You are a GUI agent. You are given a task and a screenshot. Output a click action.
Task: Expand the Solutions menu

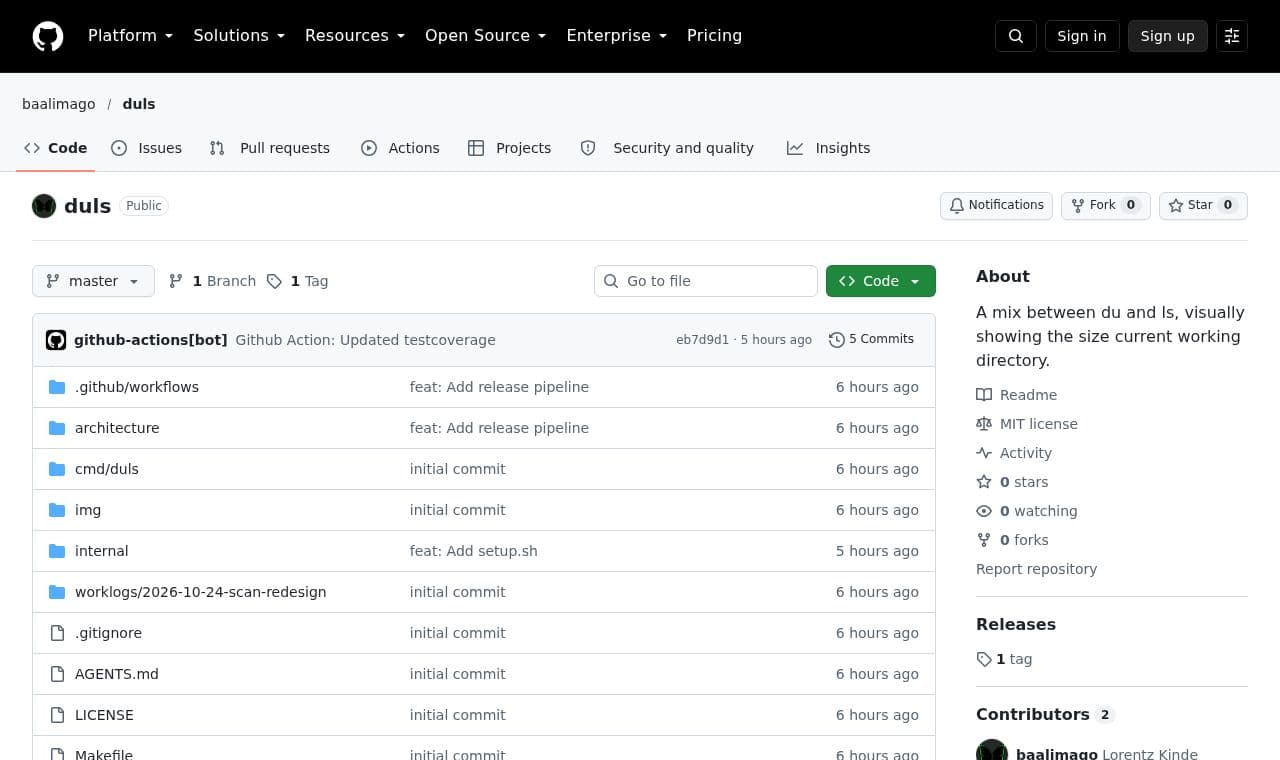tap(239, 36)
